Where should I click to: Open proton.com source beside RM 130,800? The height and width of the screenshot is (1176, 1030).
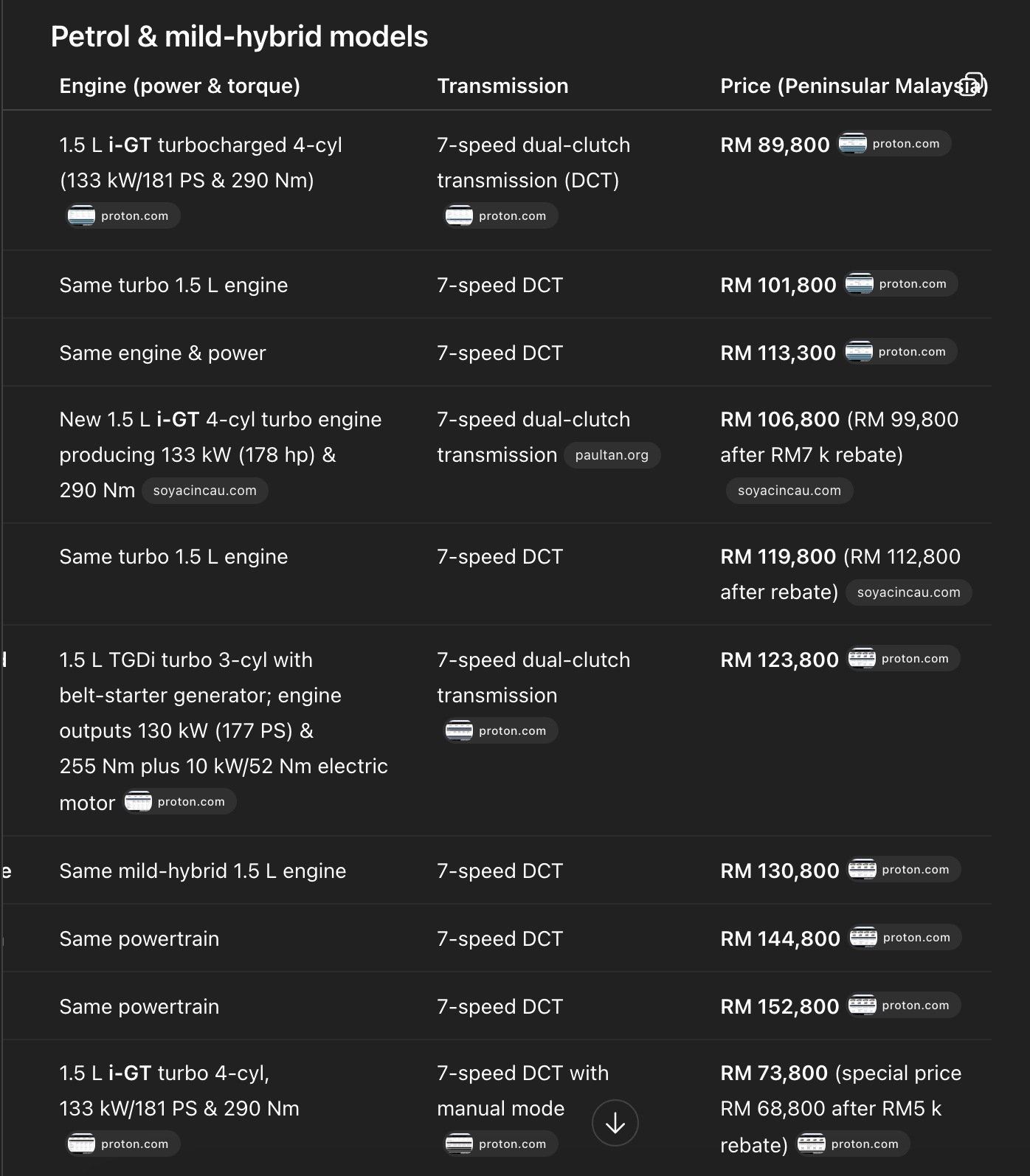coord(904,869)
